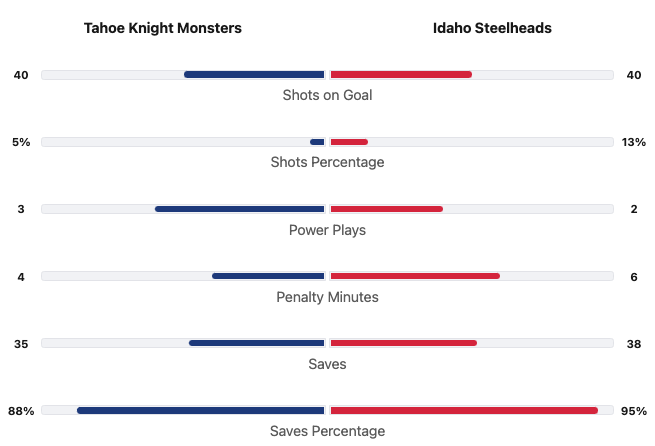Click the Idaho Steelheads team name
Screen dimensions: 655x446
click(x=492, y=28)
